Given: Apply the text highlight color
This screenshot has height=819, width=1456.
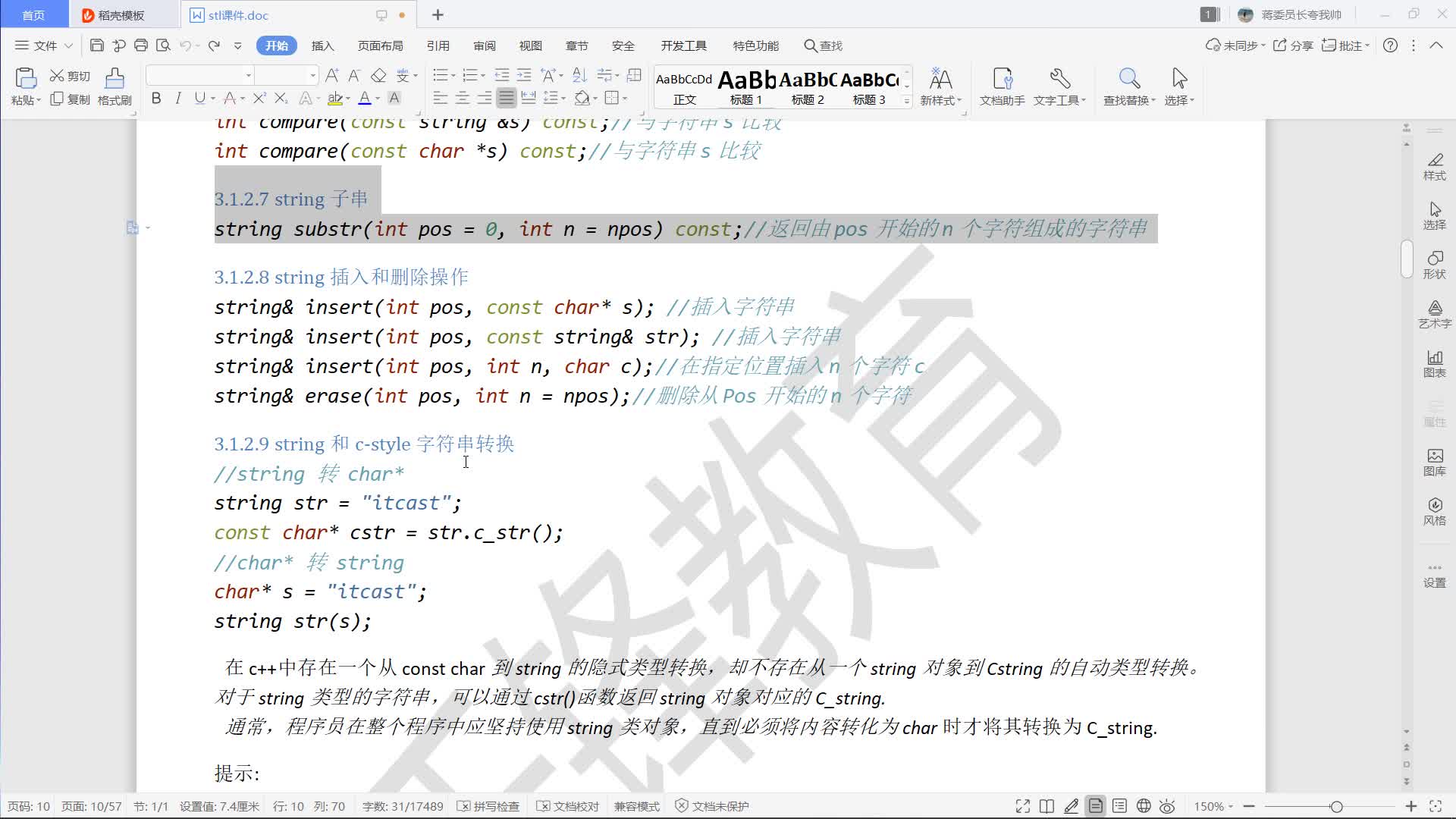Looking at the screenshot, I should coord(335,98).
